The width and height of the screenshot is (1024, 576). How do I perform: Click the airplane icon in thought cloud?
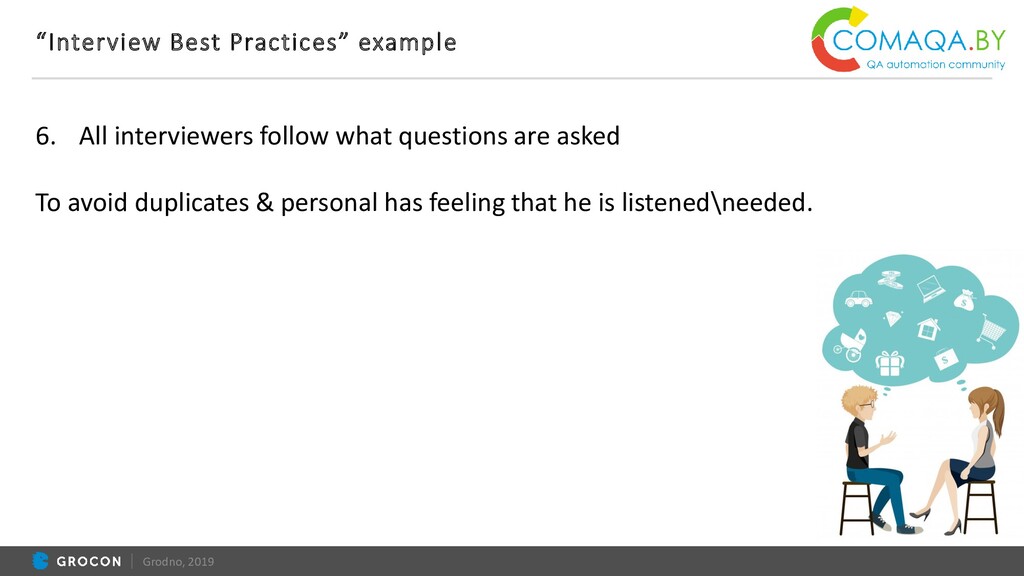click(890, 280)
